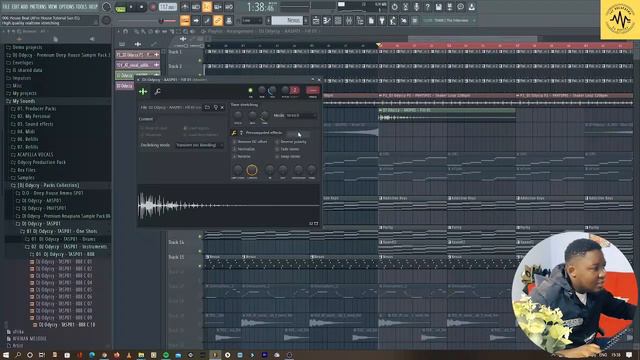Click the microphone recording icon
This screenshot has height=360, width=640.
pos(416,7)
